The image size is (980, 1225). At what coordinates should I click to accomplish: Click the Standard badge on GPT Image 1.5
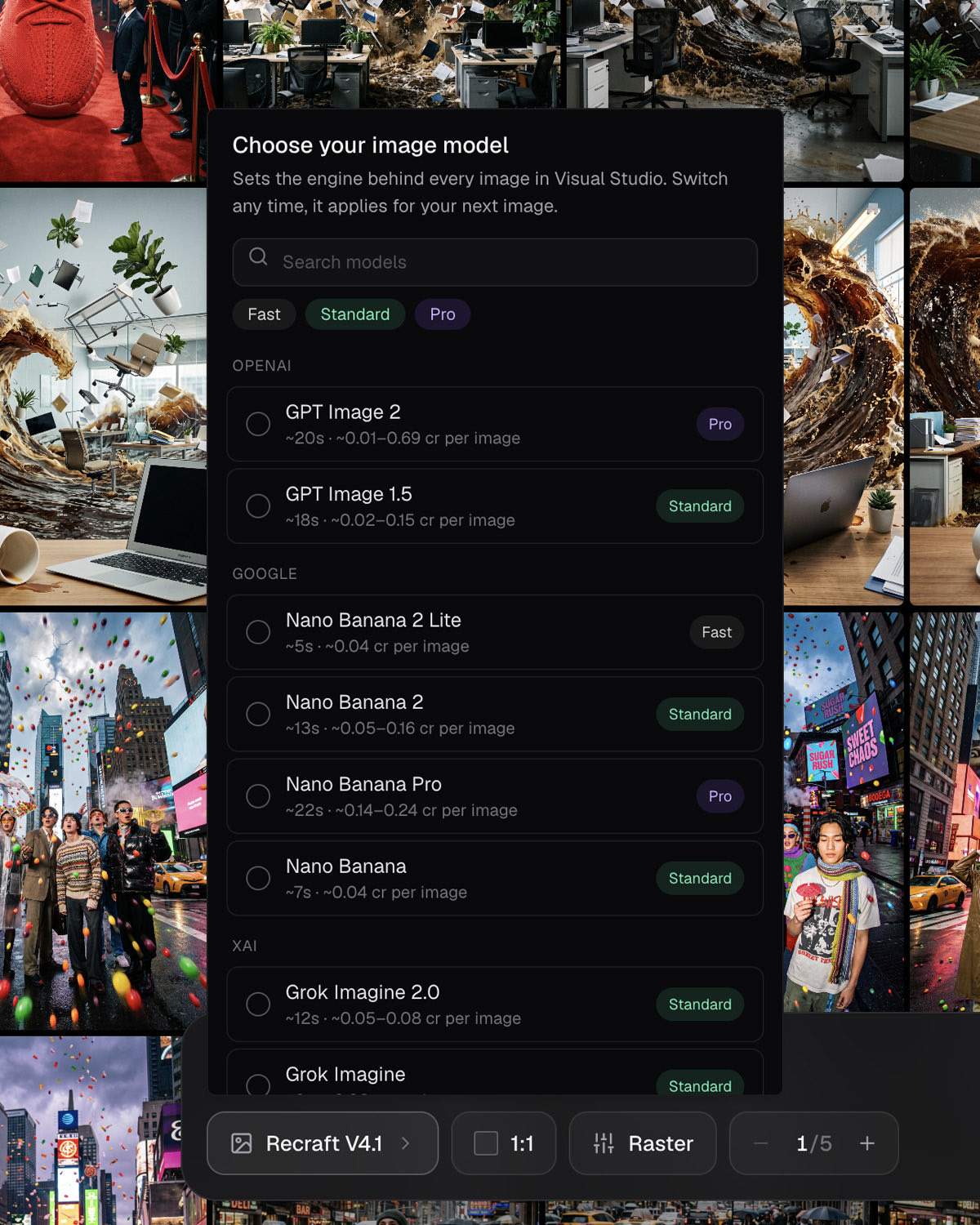click(700, 506)
